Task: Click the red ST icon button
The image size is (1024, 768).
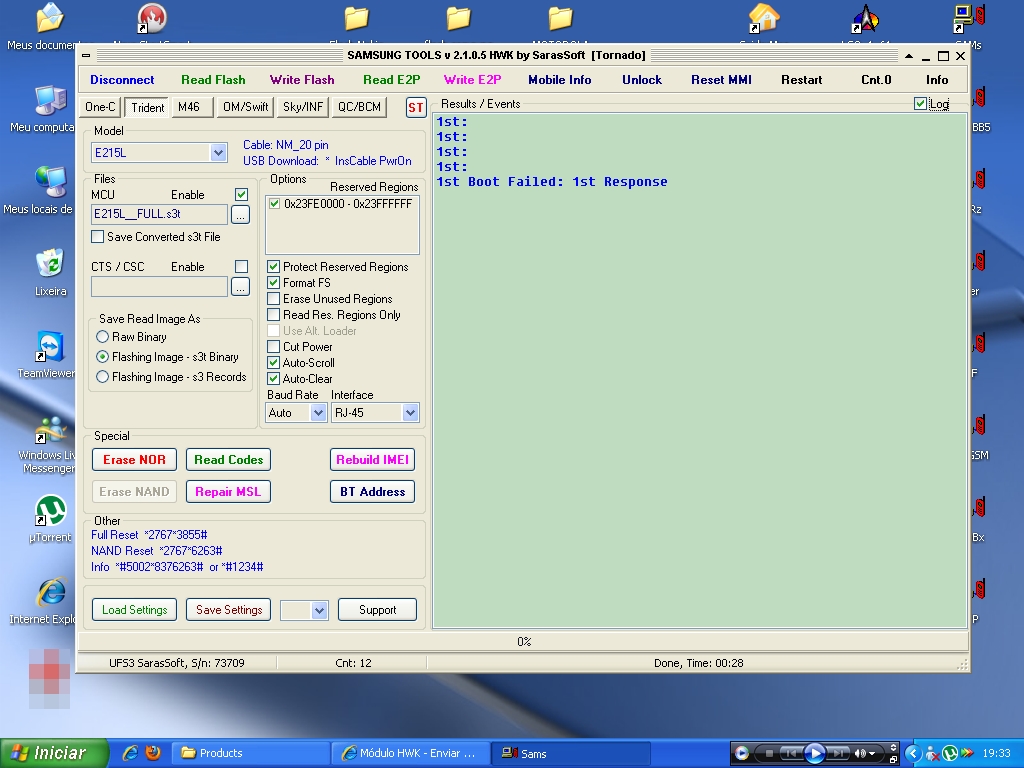Action: click(x=416, y=108)
